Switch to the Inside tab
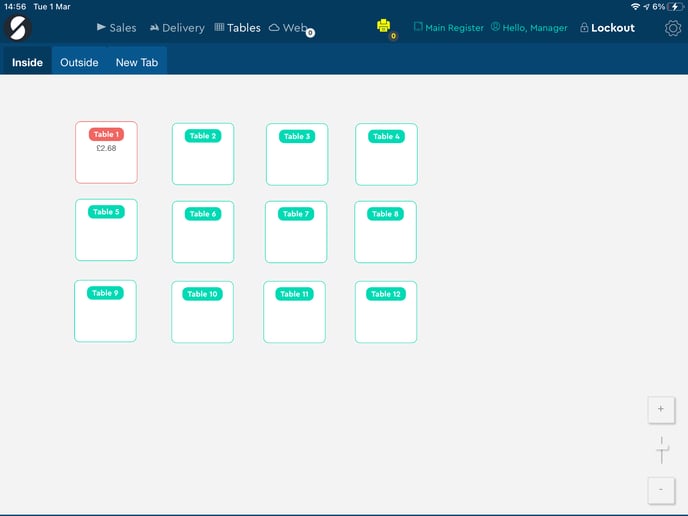This screenshot has height=516, width=688. 27,62
